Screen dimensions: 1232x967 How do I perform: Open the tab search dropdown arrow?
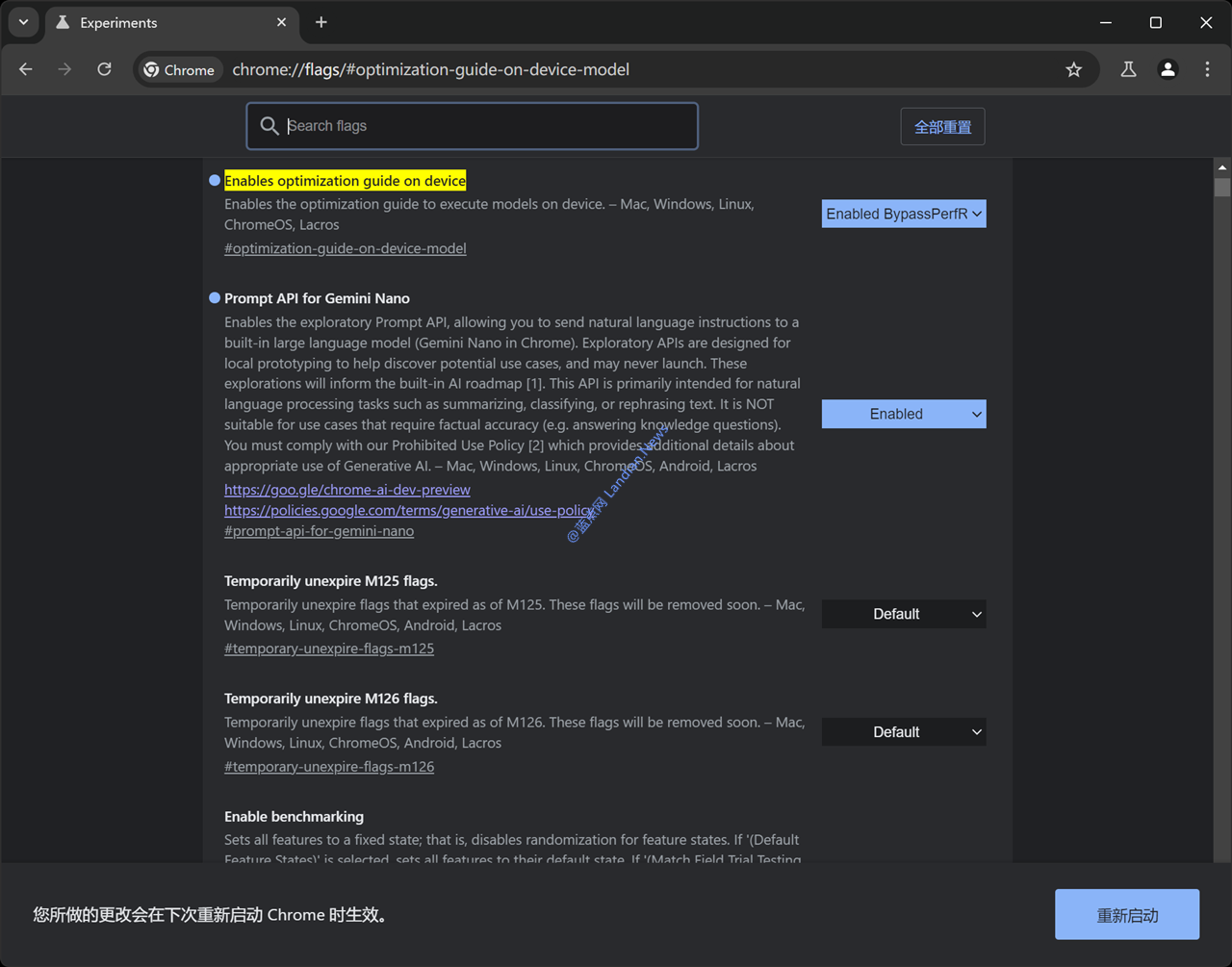click(23, 22)
